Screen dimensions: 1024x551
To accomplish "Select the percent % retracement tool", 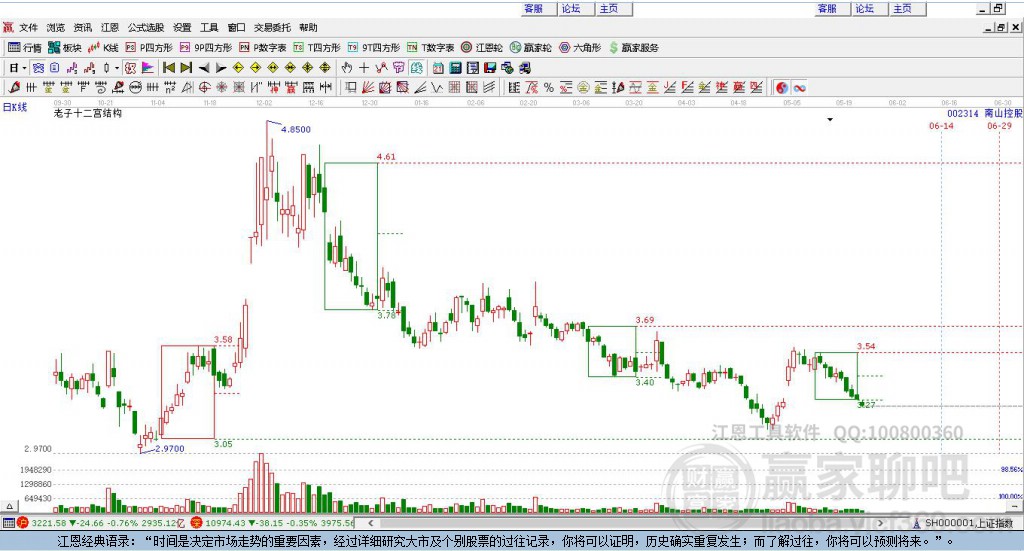I will [549, 87].
